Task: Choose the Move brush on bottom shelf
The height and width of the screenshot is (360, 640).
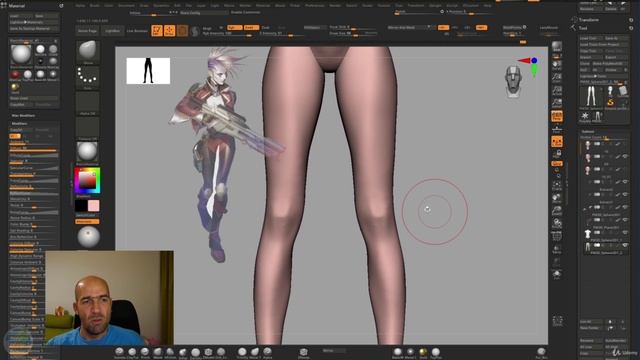Action: pos(158,351)
